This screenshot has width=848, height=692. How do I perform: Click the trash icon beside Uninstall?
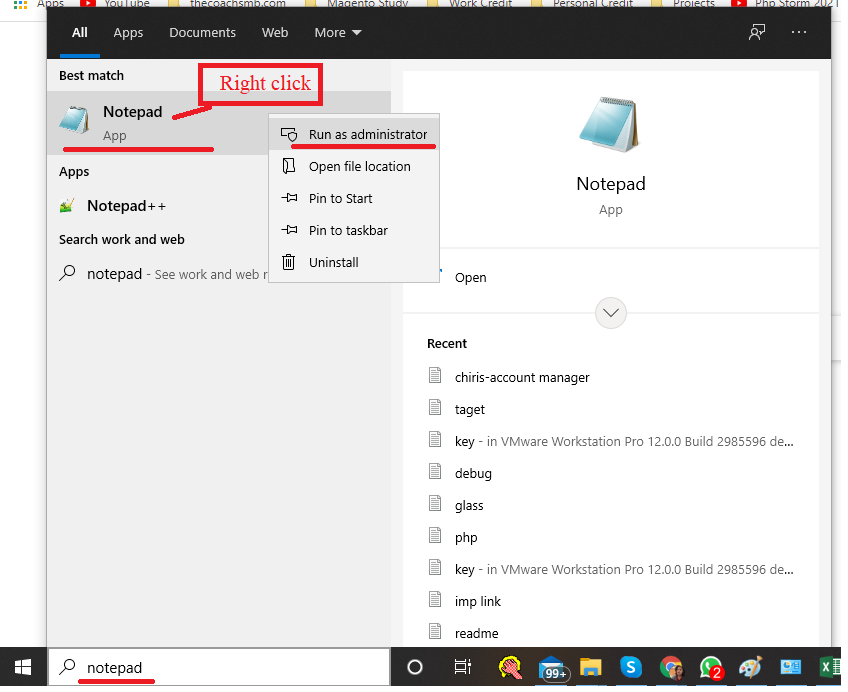point(289,262)
